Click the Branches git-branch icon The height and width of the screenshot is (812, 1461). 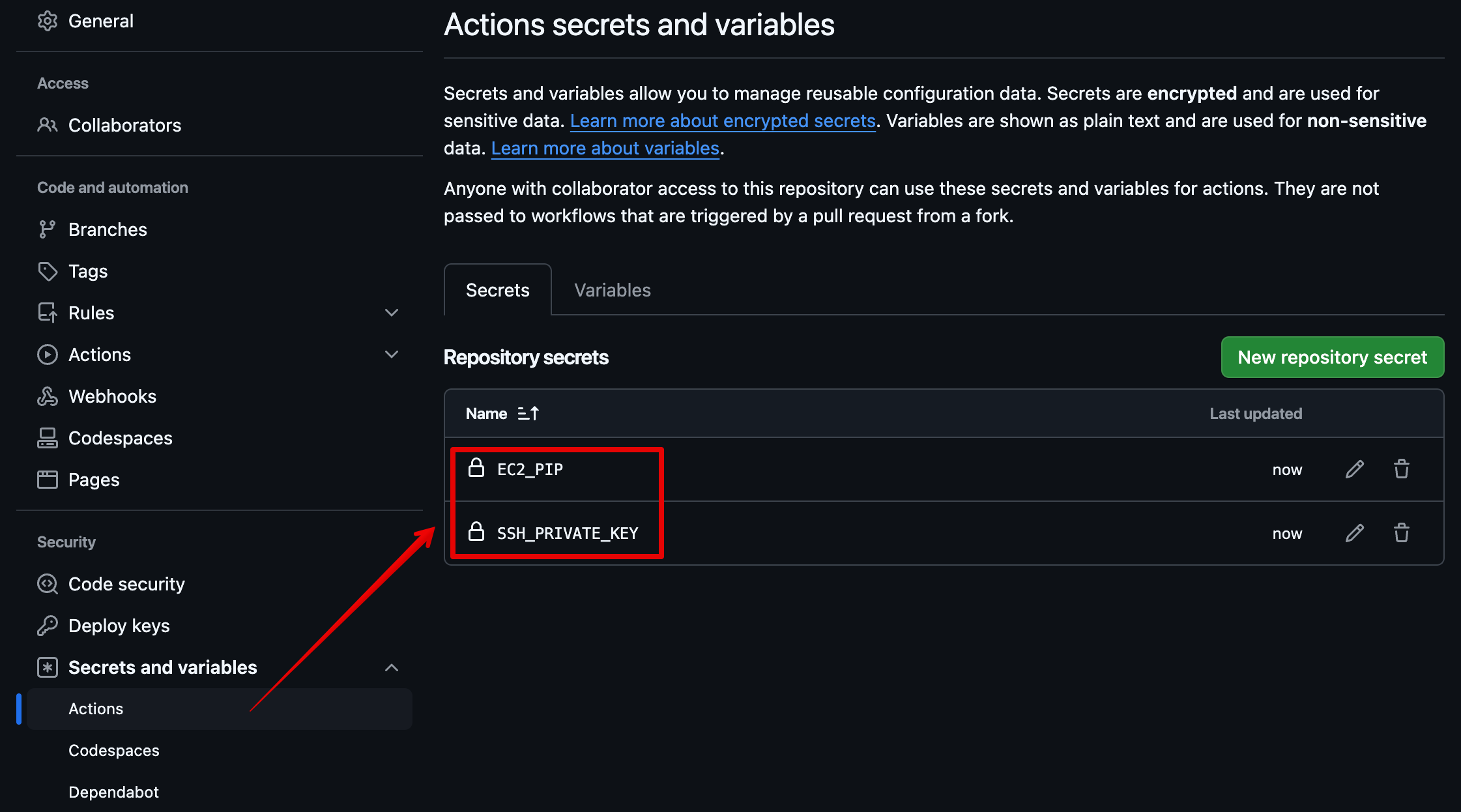point(48,229)
